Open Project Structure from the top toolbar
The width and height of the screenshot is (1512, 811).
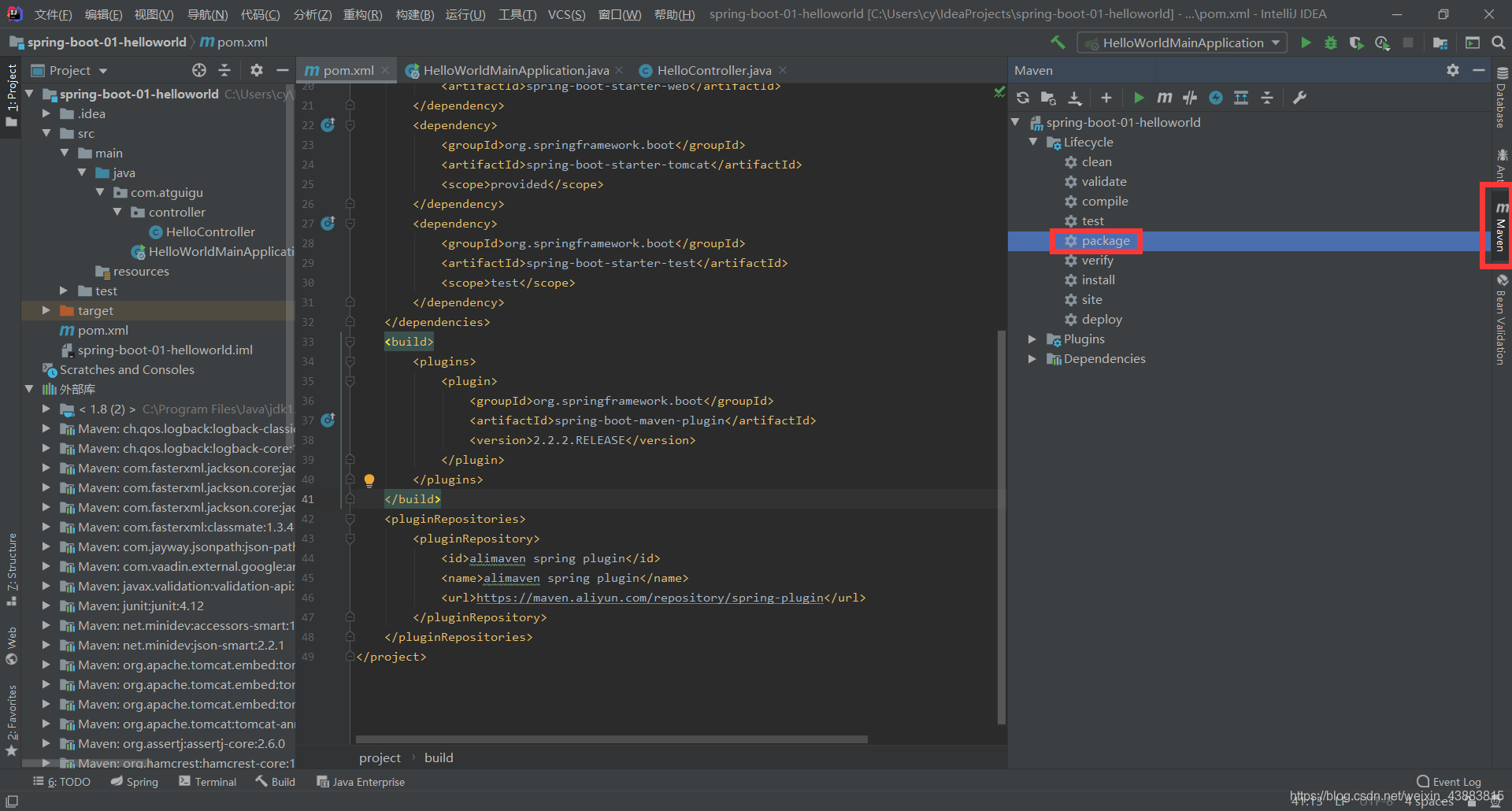click(1440, 43)
